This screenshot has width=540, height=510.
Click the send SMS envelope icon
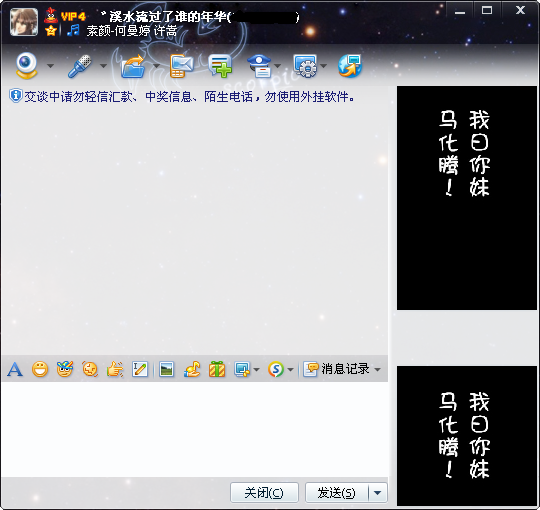tap(181, 66)
